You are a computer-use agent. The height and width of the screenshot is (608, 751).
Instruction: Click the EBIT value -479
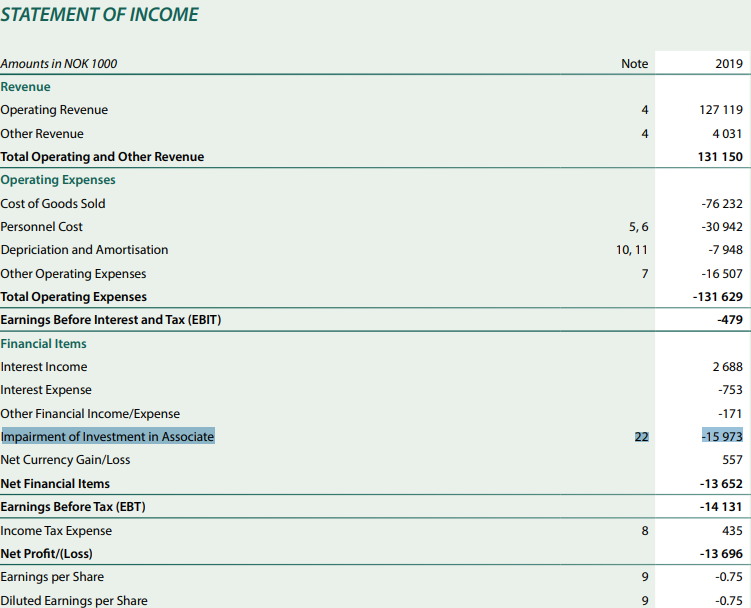tap(730, 320)
